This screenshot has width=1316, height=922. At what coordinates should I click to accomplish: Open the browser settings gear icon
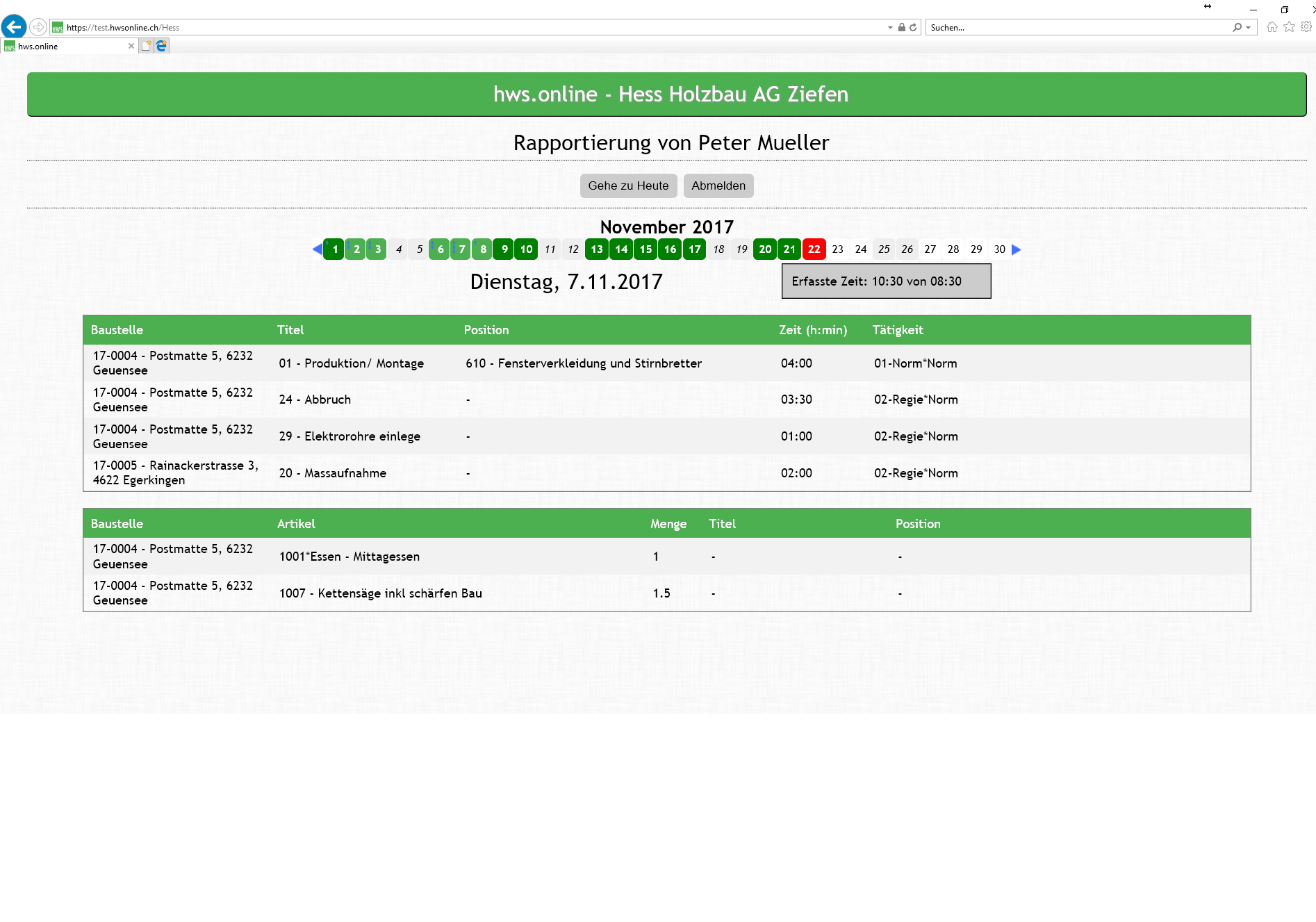click(1306, 27)
